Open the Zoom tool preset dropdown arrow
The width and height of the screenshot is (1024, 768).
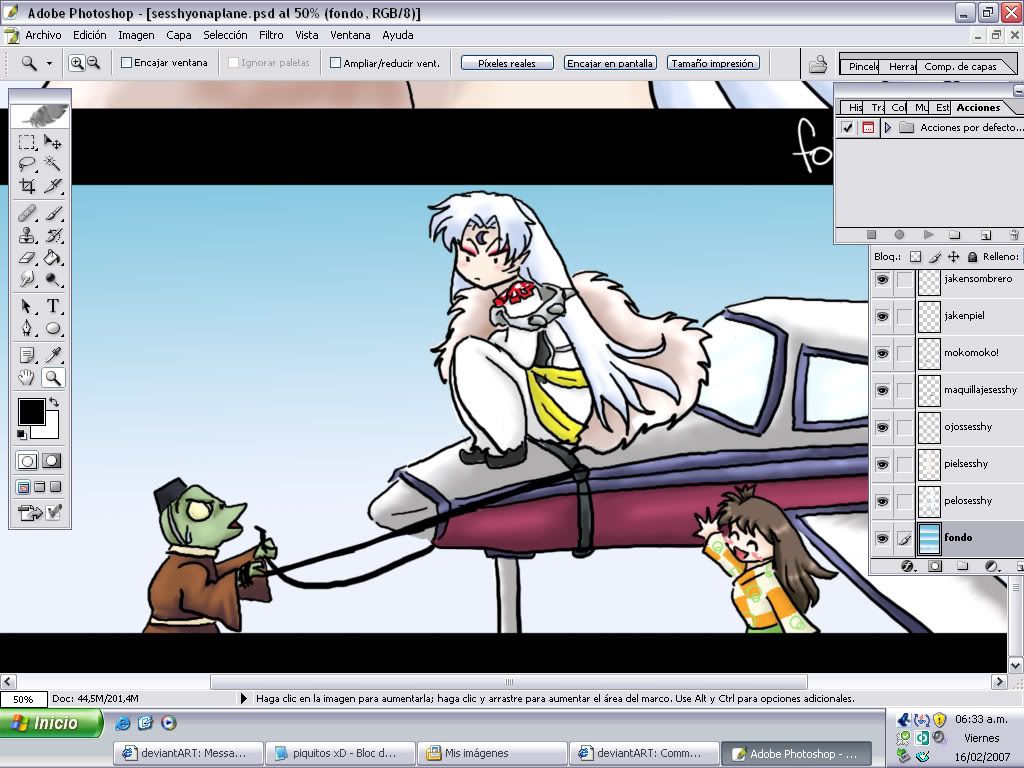click(x=49, y=63)
